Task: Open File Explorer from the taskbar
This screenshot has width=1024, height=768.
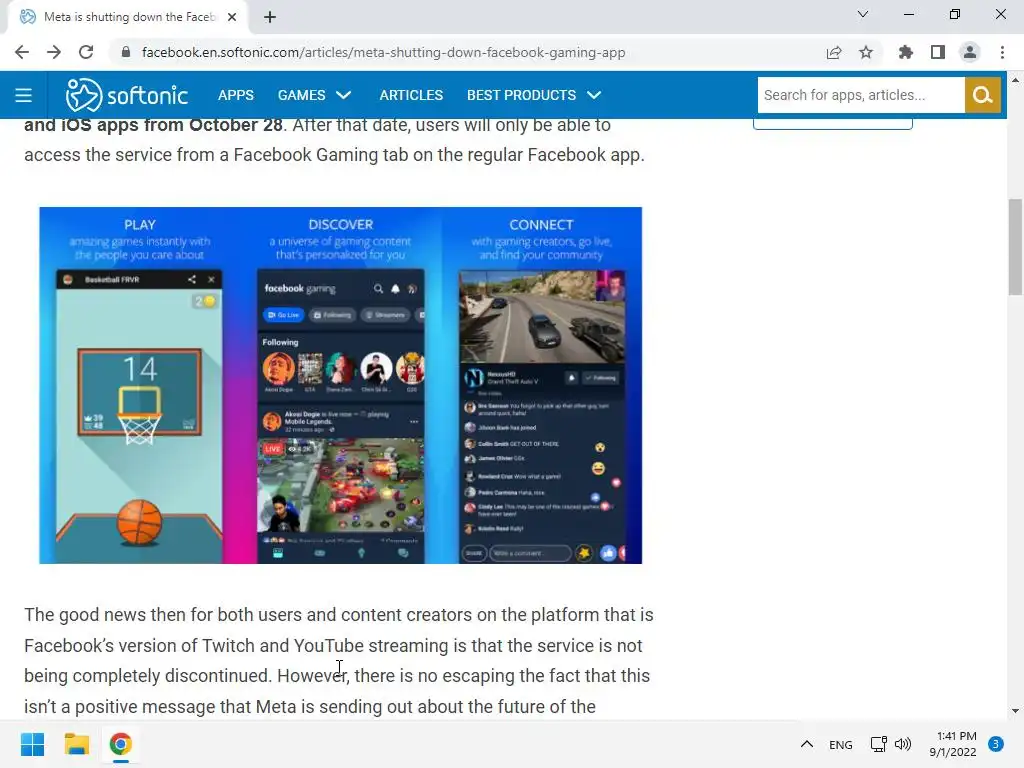Action: [x=76, y=744]
